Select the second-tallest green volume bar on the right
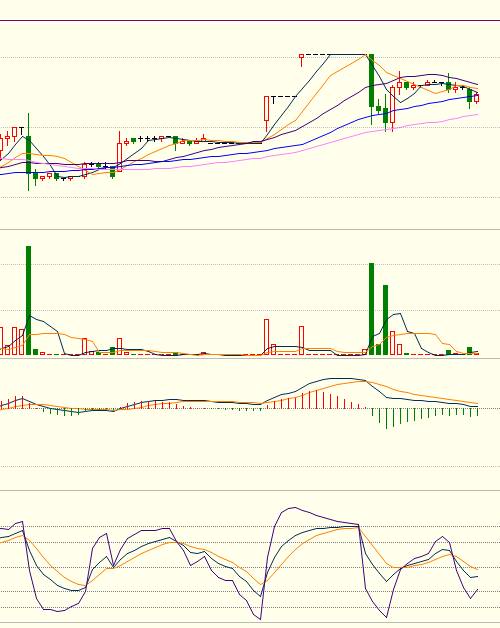The height and width of the screenshot is (628, 500). pyautogui.click(x=385, y=320)
